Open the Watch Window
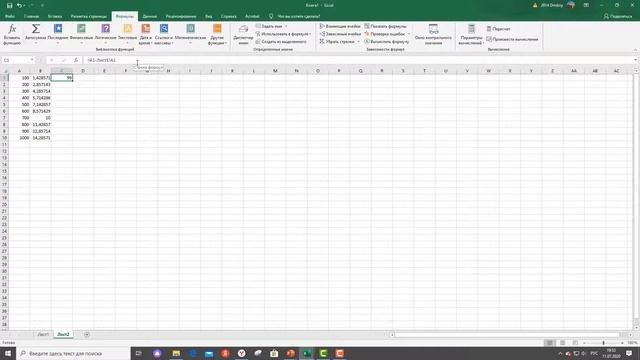Screen dimensions: 640x360 coord(433,34)
